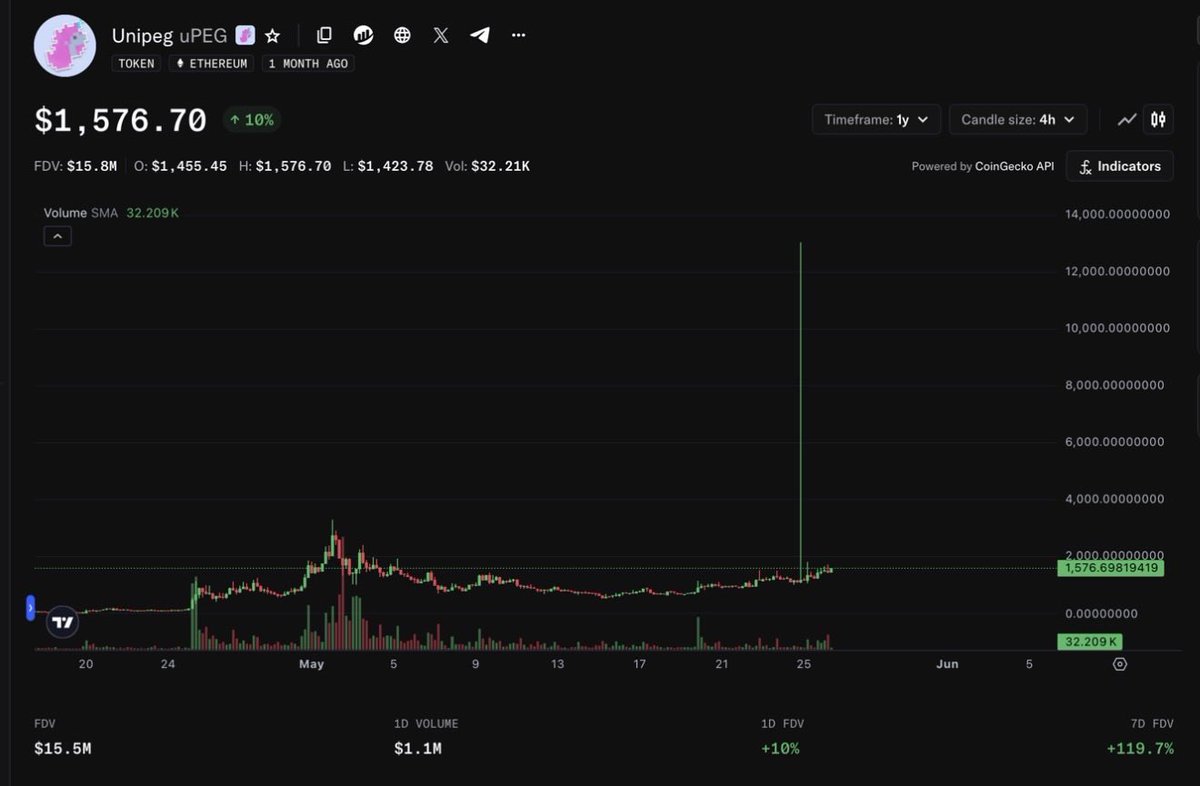
Task: Click the green +10% price change badge
Action: 251,120
